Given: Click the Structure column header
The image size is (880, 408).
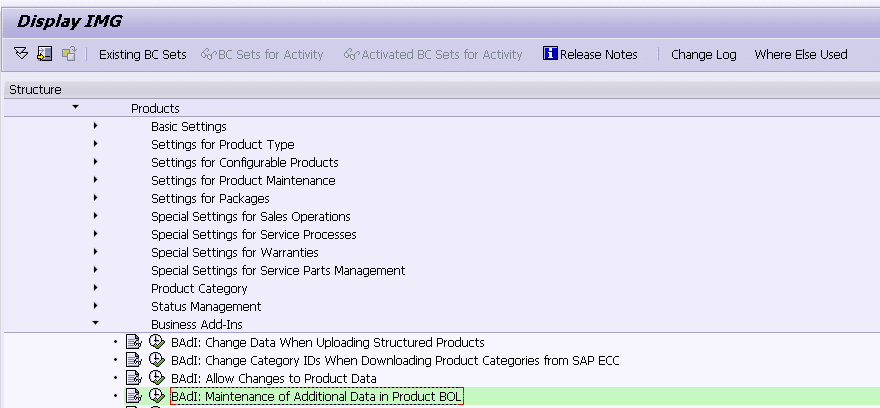Looking at the screenshot, I should click(36, 90).
